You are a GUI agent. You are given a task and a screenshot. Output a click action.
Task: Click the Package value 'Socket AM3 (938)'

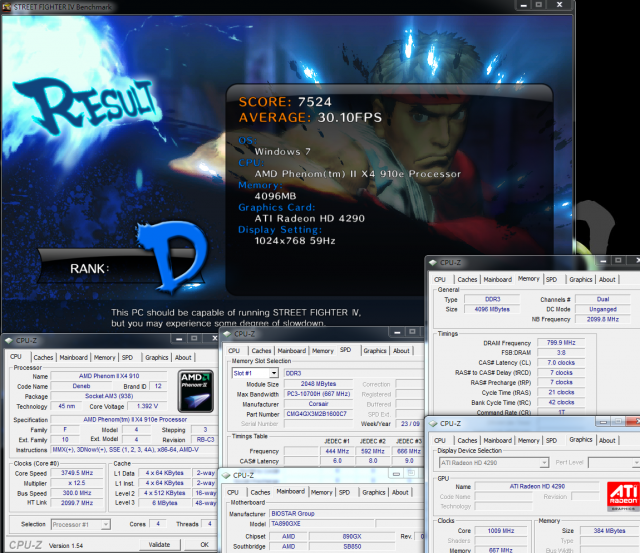[109, 396]
